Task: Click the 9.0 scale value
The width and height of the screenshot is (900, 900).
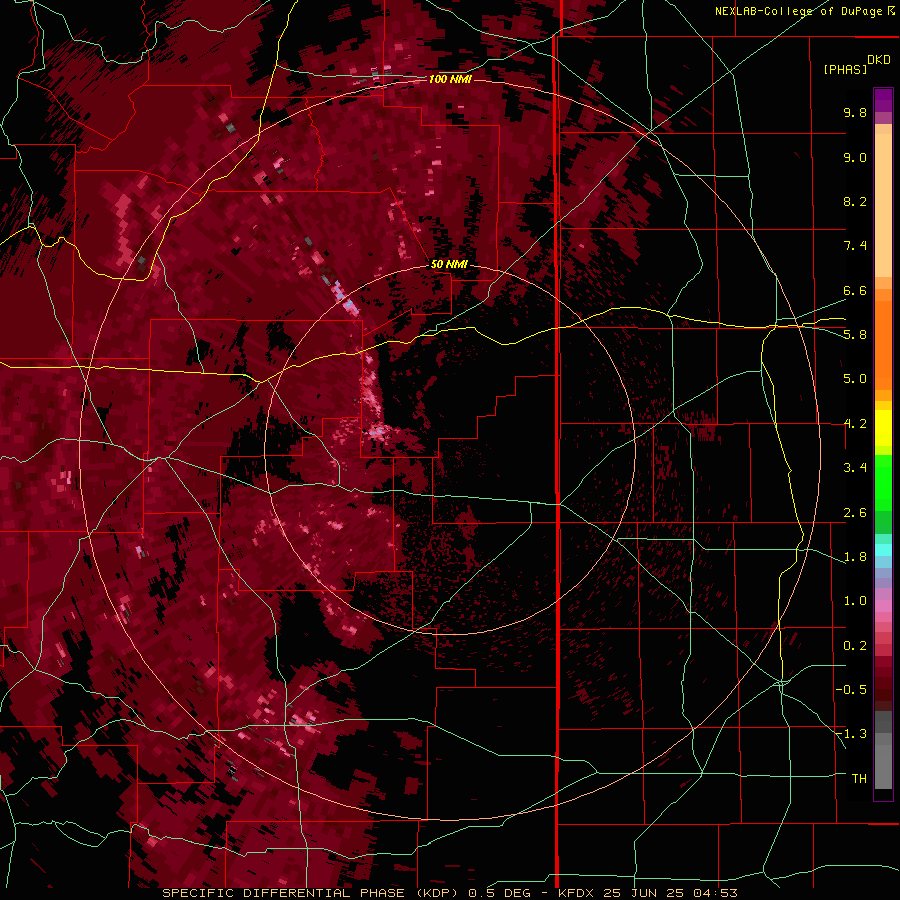Action: pos(855,157)
